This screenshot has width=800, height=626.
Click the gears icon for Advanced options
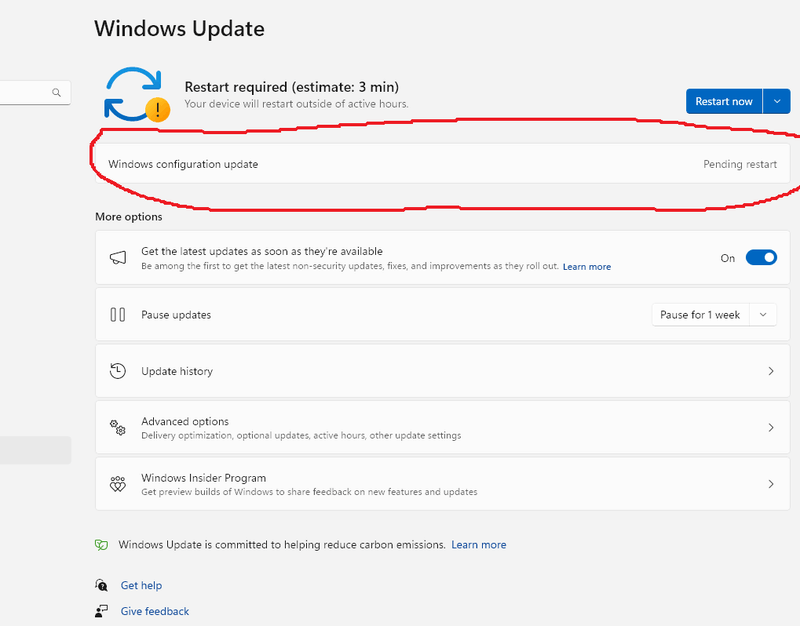(118, 428)
